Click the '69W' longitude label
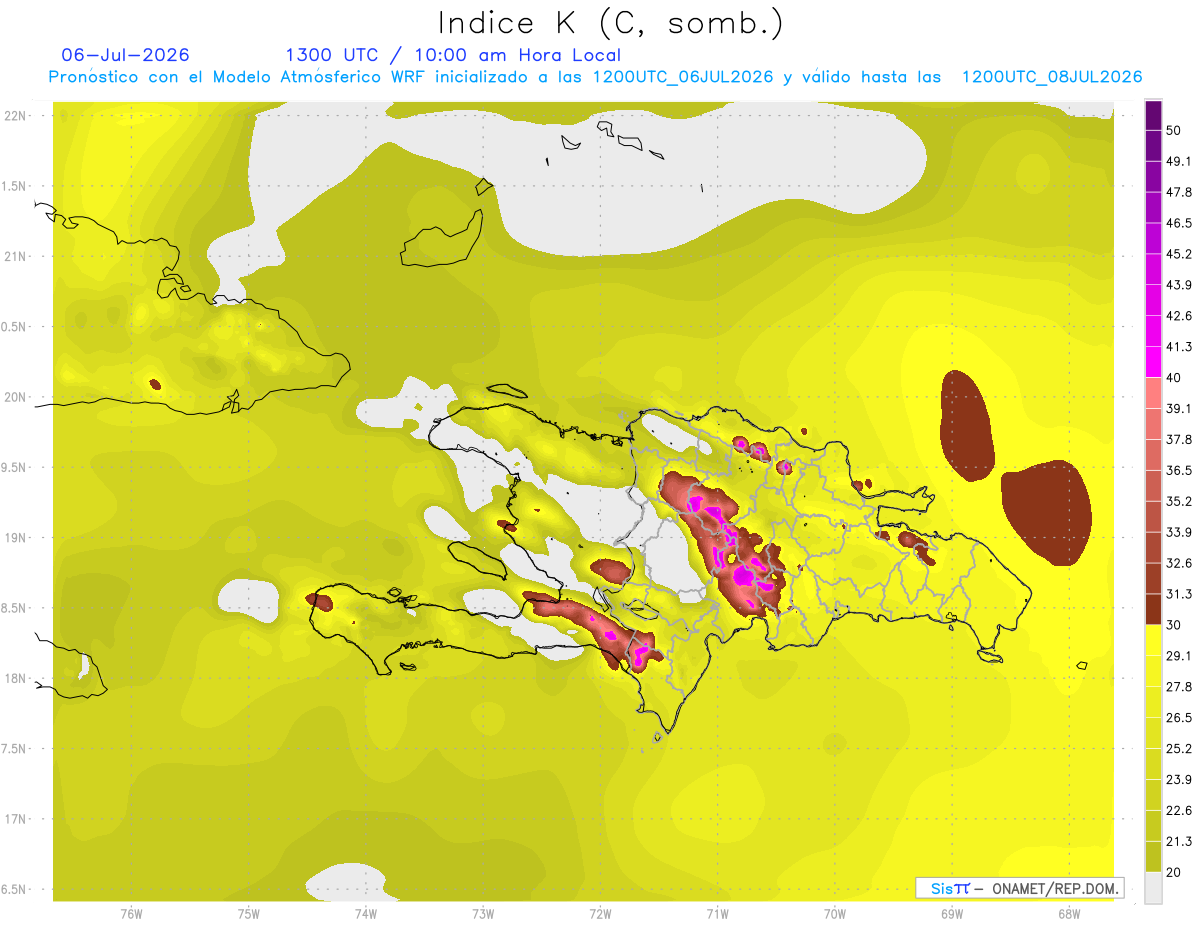This screenshot has width=1200, height=927. click(x=952, y=914)
